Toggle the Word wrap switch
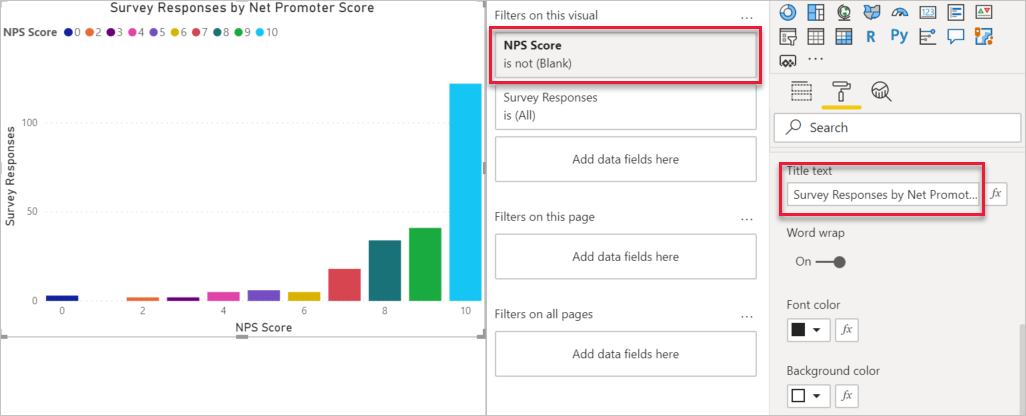The width and height of the screenshot is (1026, 416). 831,262
